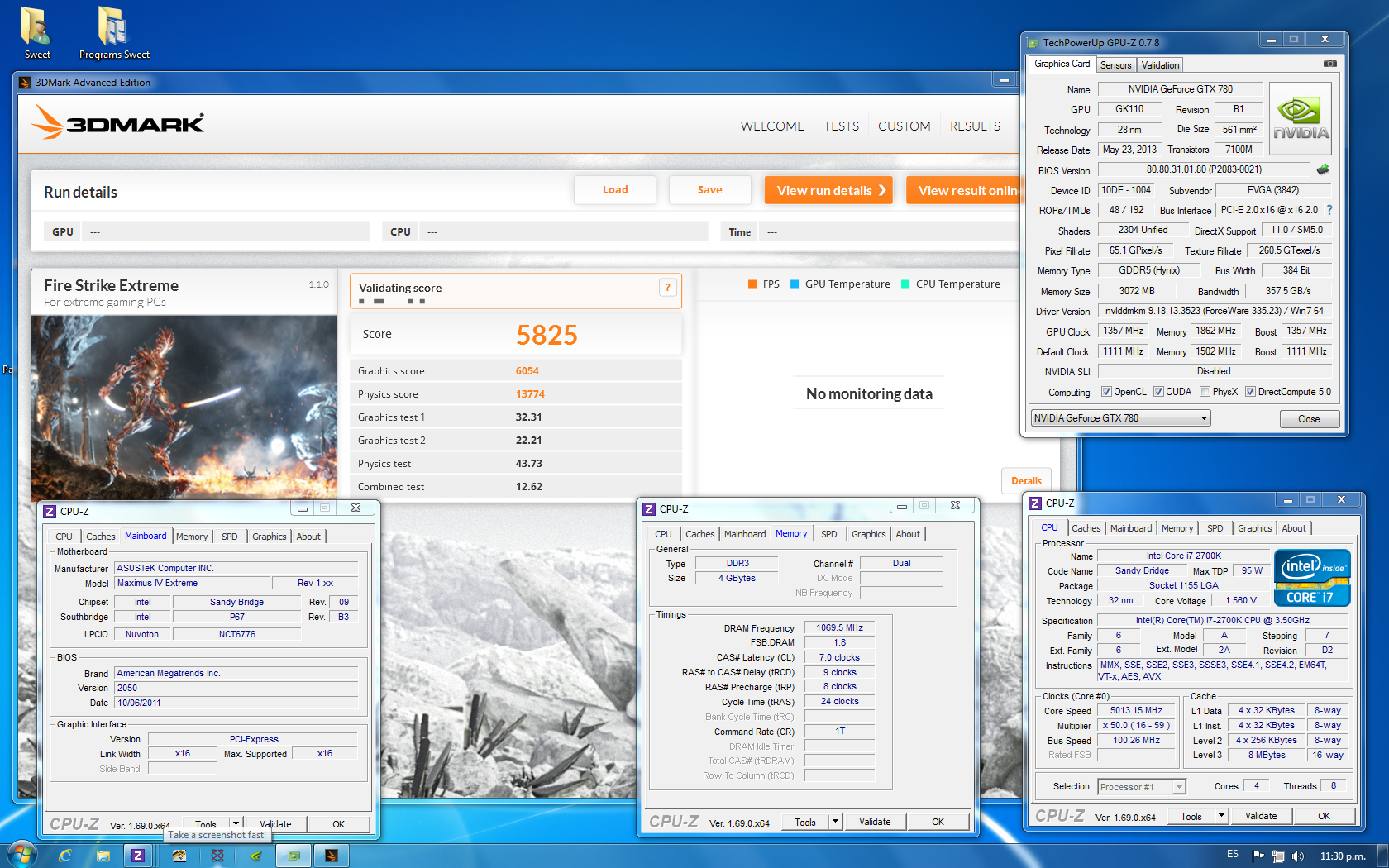Click the NVIDIA logo in GPU-Z
Viewport: 1389px width, 868px height.
coord(1301,118)
